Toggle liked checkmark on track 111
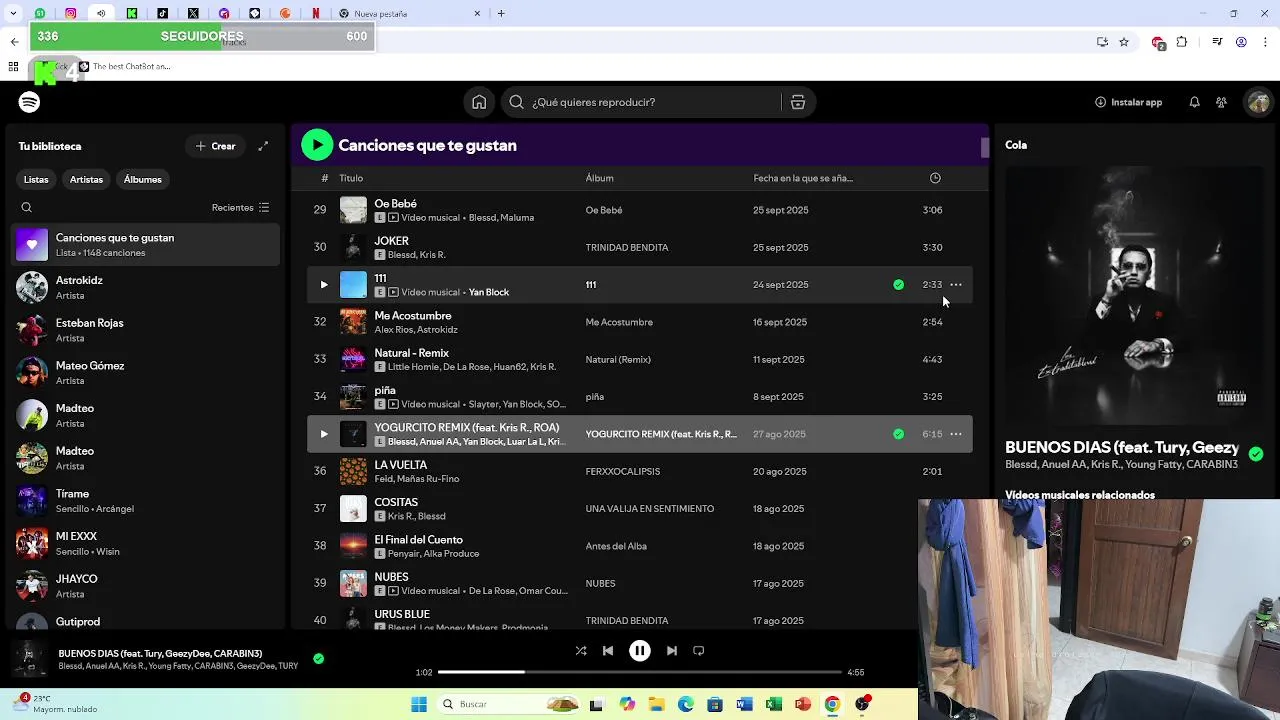The width and height of the screenshot is (1280, 720). pyautogui.click(x=898, y=285)
